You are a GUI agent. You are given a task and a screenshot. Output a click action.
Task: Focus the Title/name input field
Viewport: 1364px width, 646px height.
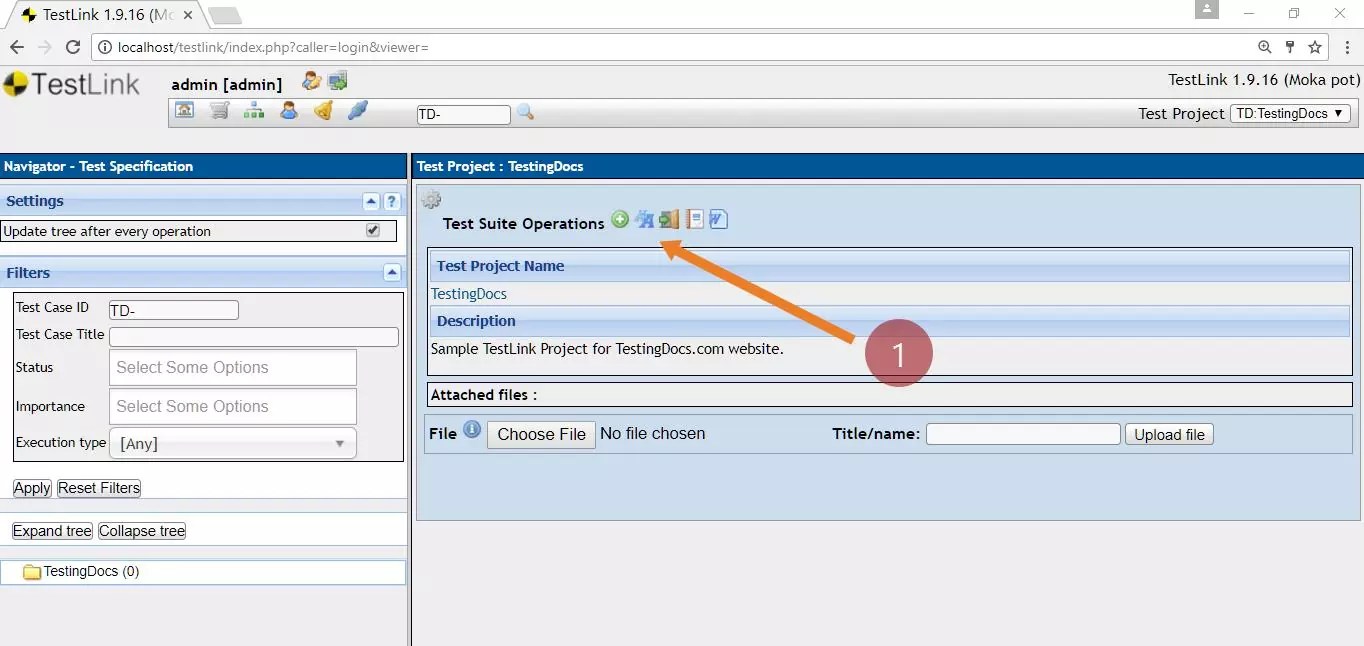(1023, 434)
